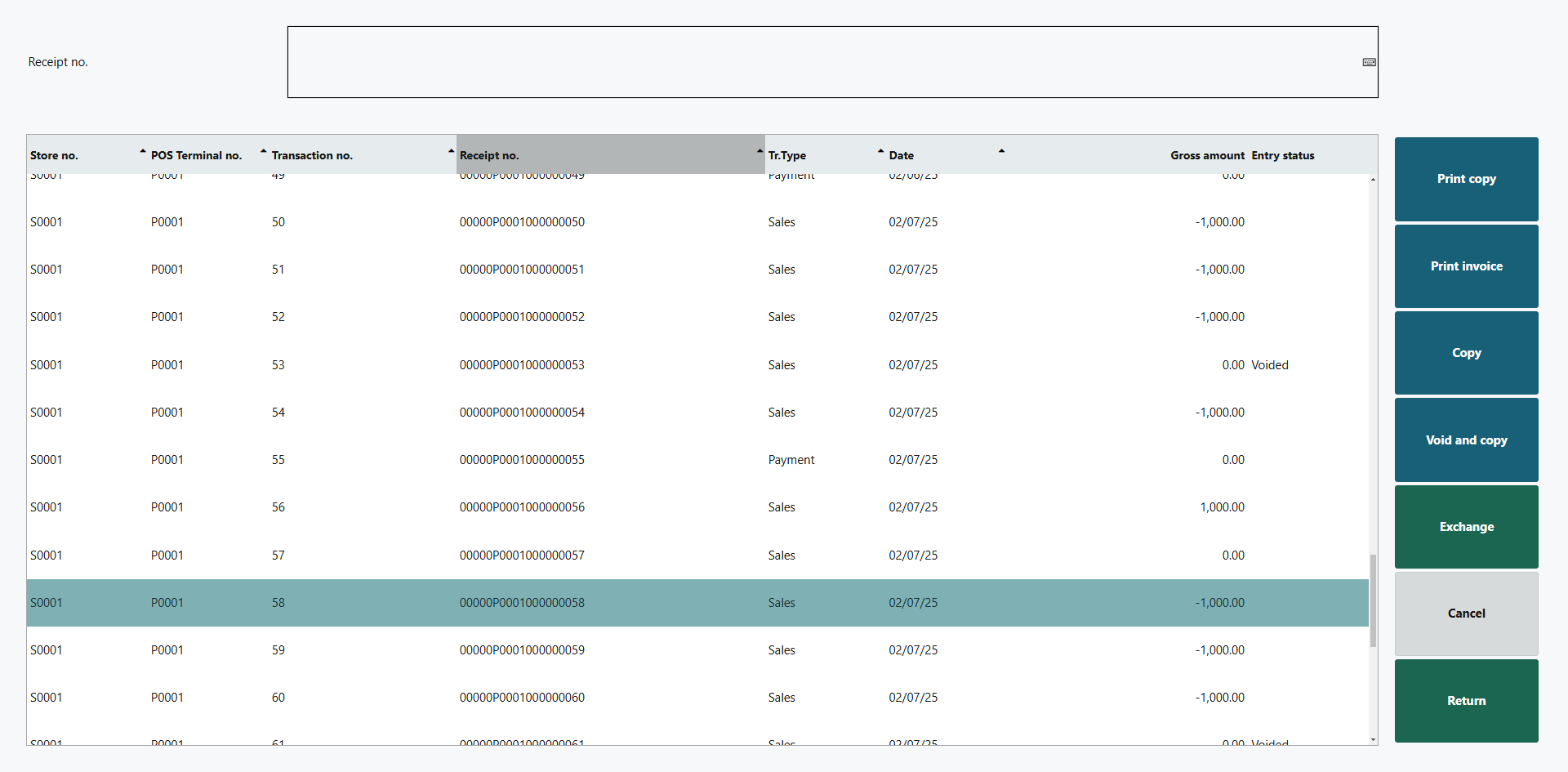Cancel the receipt lookup
This screenshot has width=1568, height=772.
pyautogui.click(x=1466, y=614)
